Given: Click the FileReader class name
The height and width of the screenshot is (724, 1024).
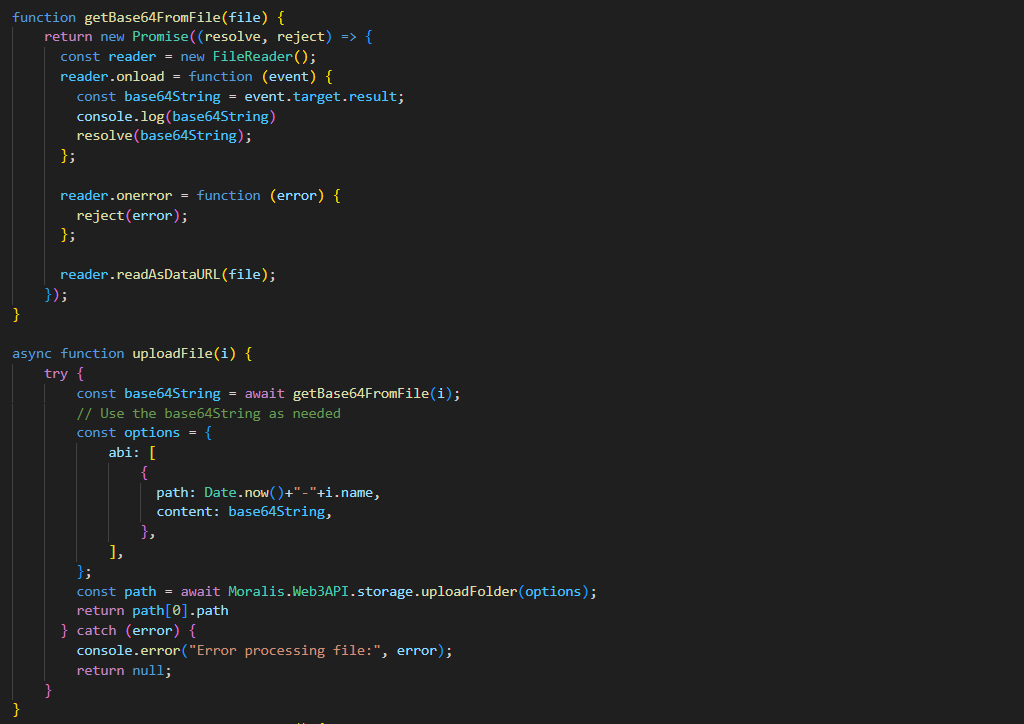Looking at the screenshot, I should click(x=253, y=57).
